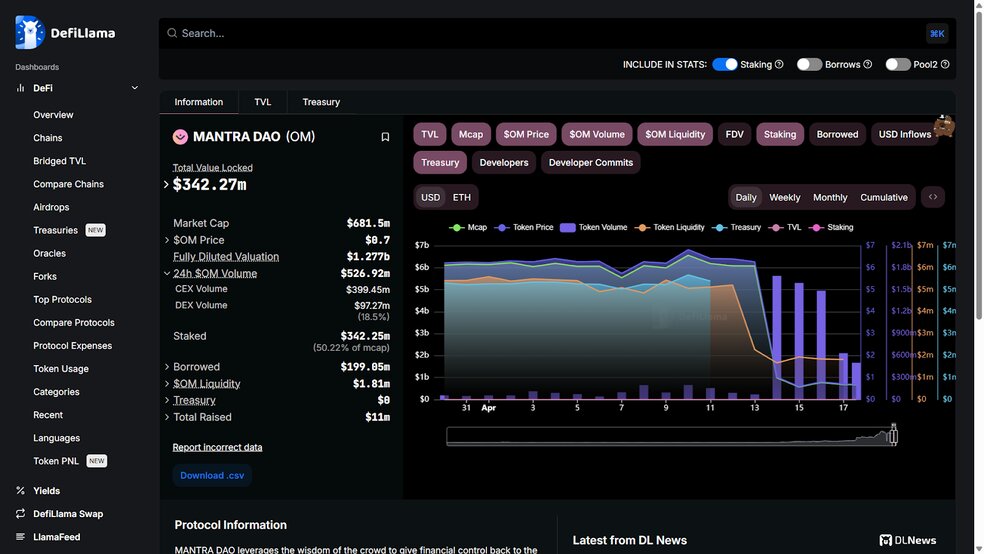
Task: Switch to the Treasury tab
Action: 321,102
